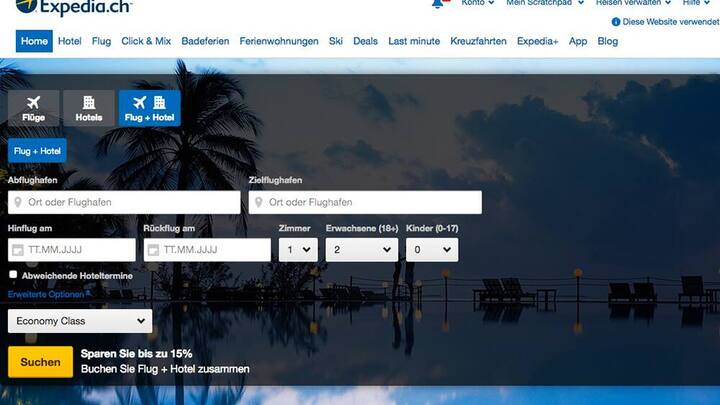This screenshot has height=405, width=720.
Task: Focus the Rückflug am date field
Action: coord(207,250)
